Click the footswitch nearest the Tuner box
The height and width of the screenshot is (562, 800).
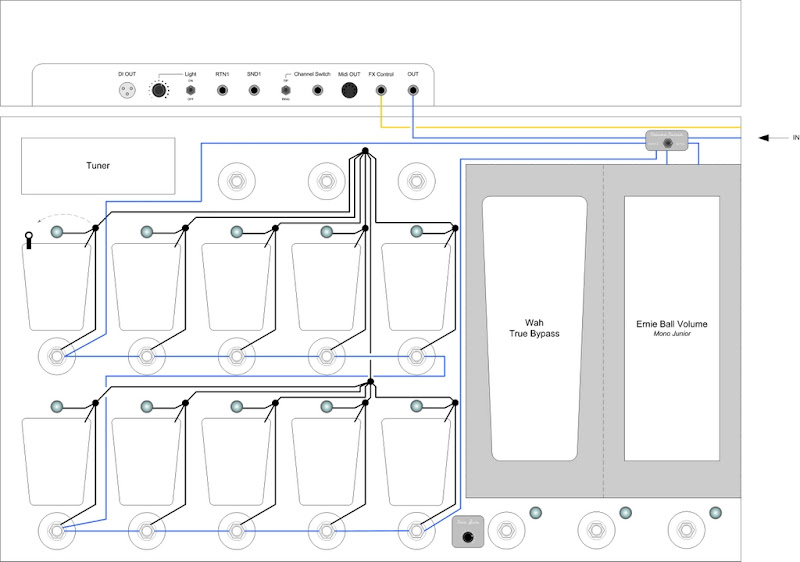(x=236, y=181)
